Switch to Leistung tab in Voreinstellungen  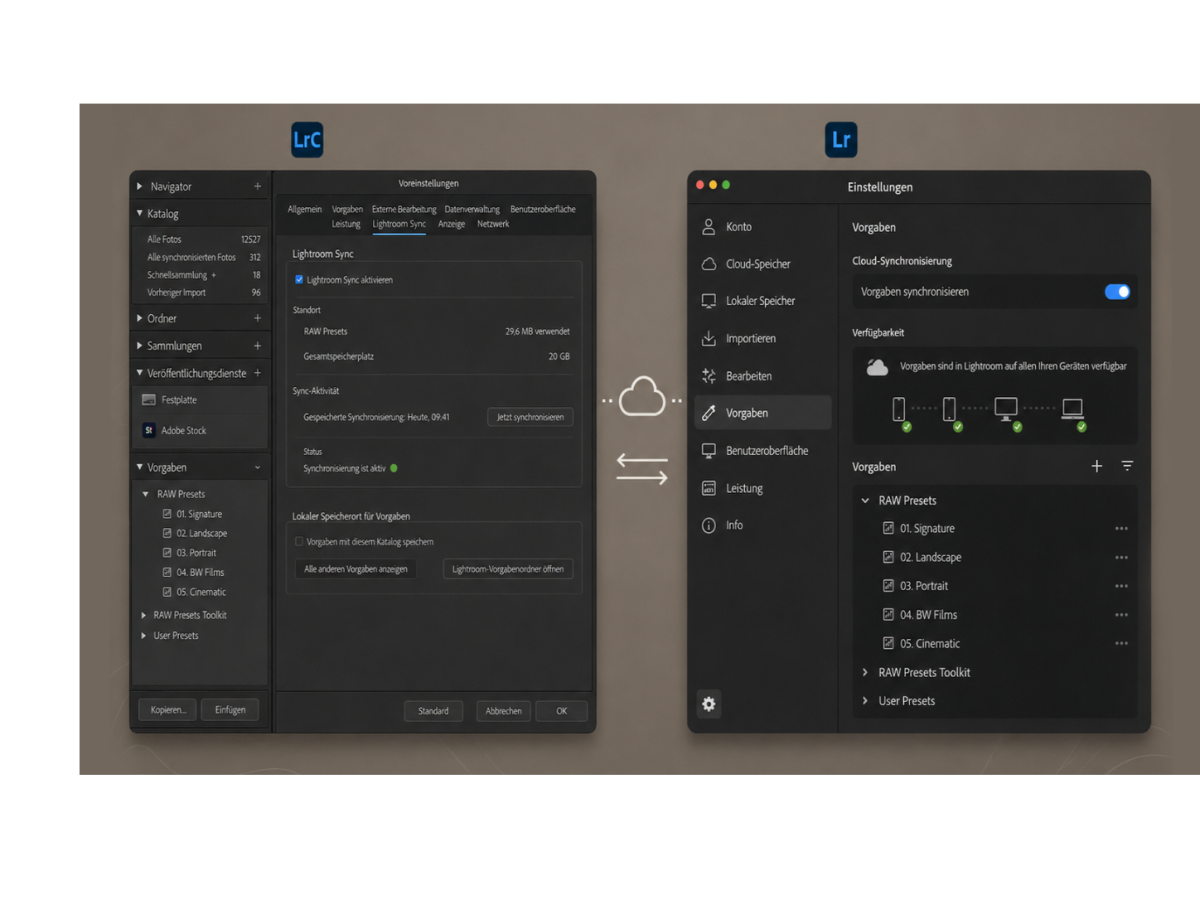346,224
